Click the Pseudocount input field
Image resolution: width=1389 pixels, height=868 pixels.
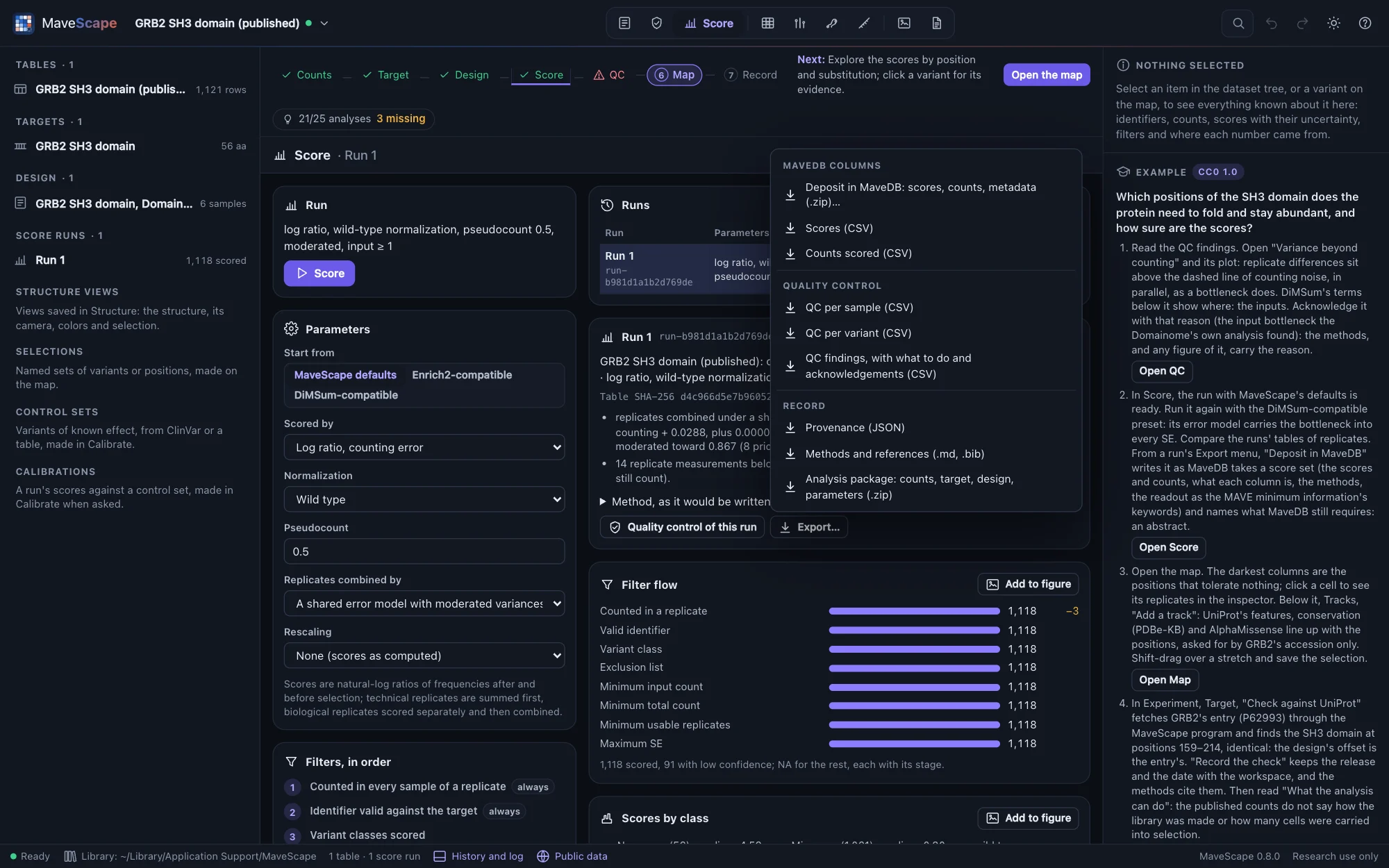(424, 551)
